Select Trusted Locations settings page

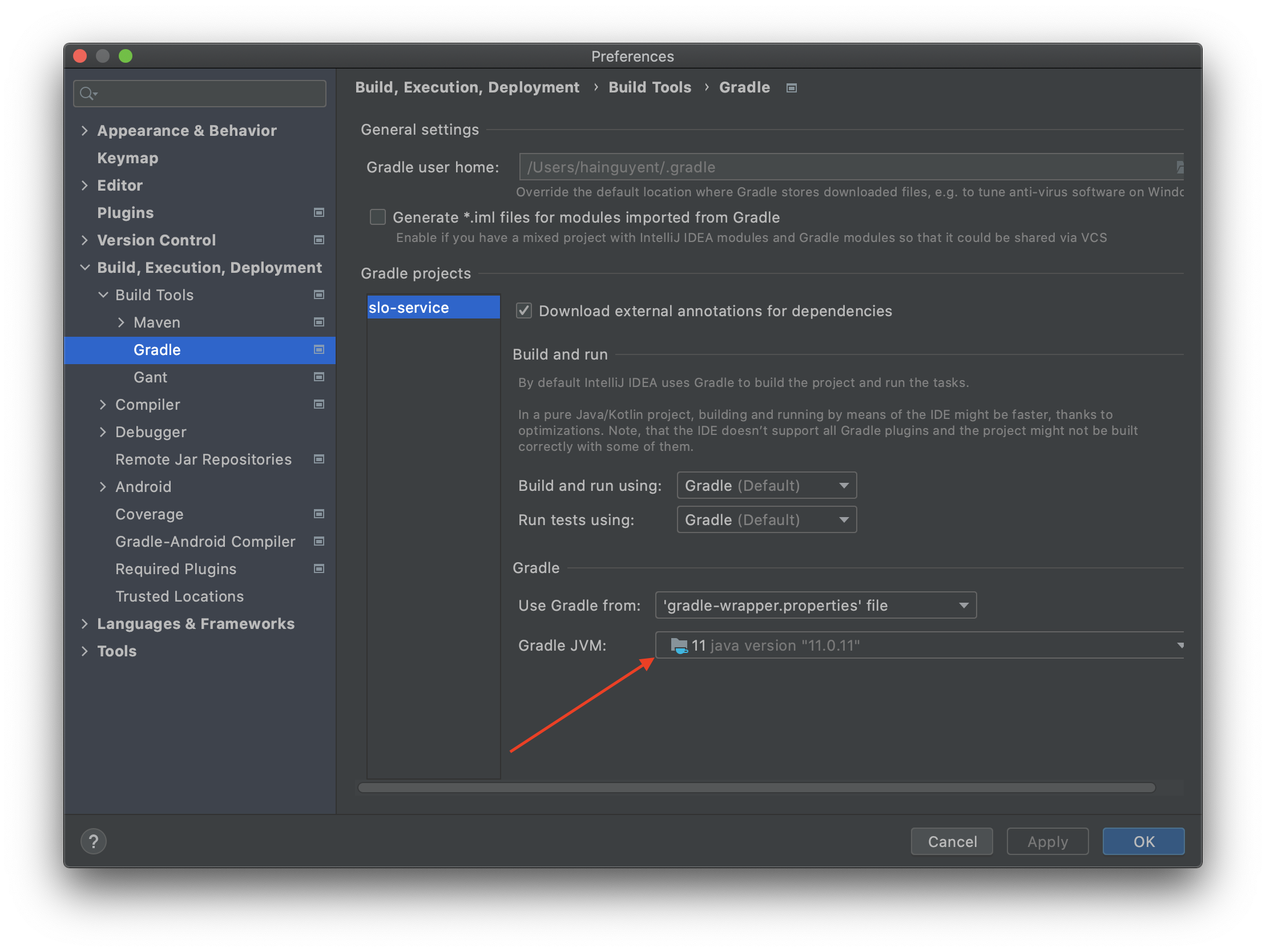[179, 596]
